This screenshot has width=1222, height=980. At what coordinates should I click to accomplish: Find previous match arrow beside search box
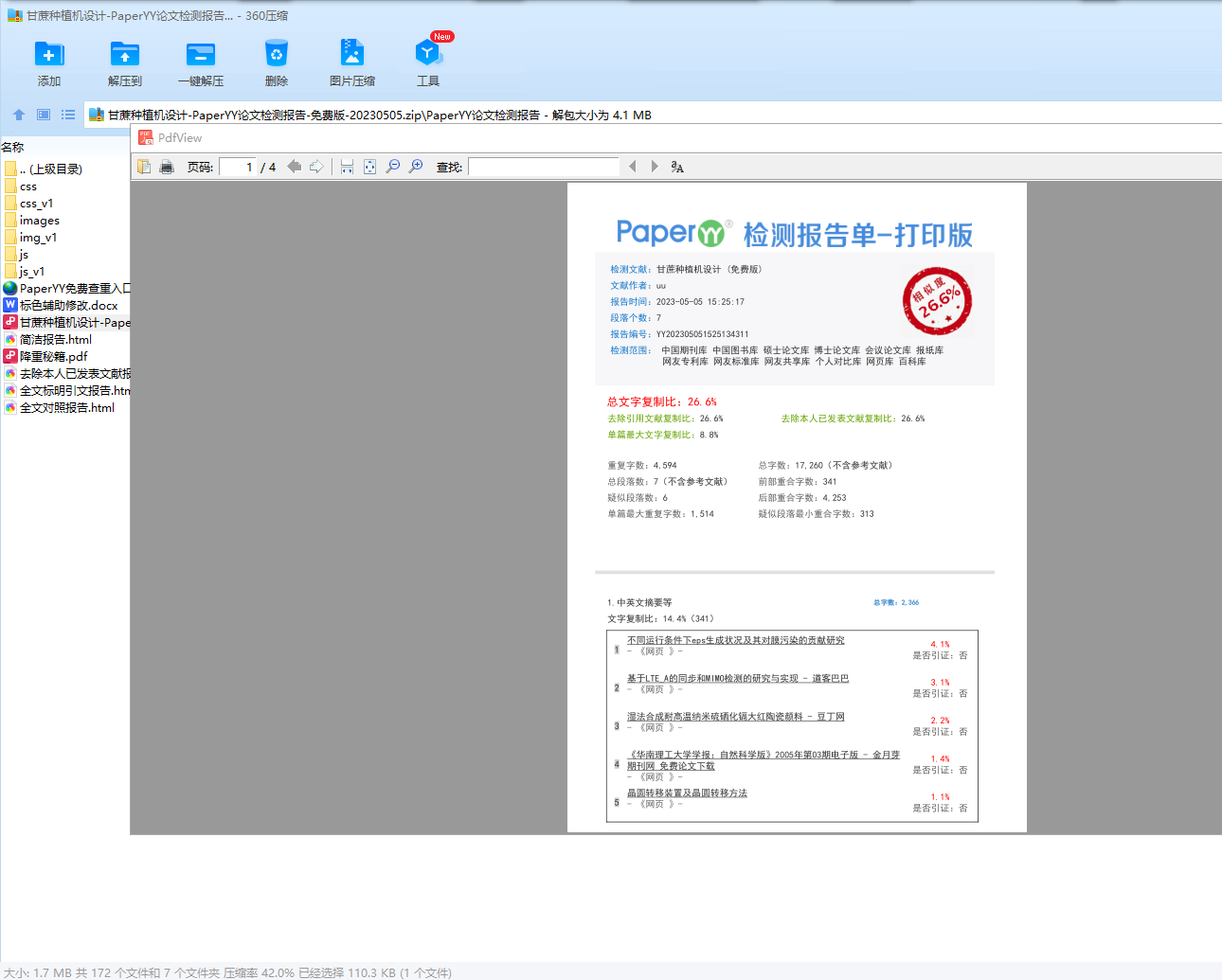click(633, 167)
